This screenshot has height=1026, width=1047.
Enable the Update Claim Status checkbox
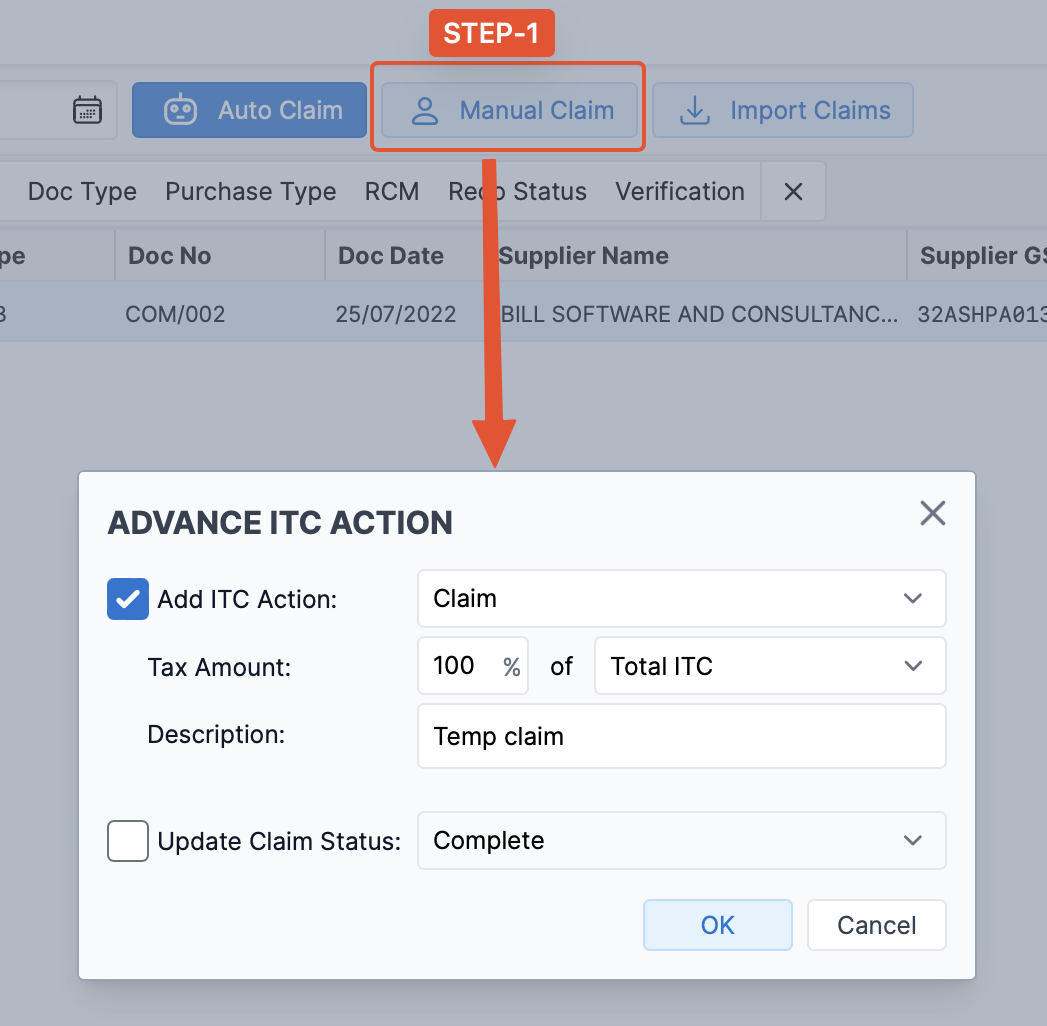coord(128,841)
